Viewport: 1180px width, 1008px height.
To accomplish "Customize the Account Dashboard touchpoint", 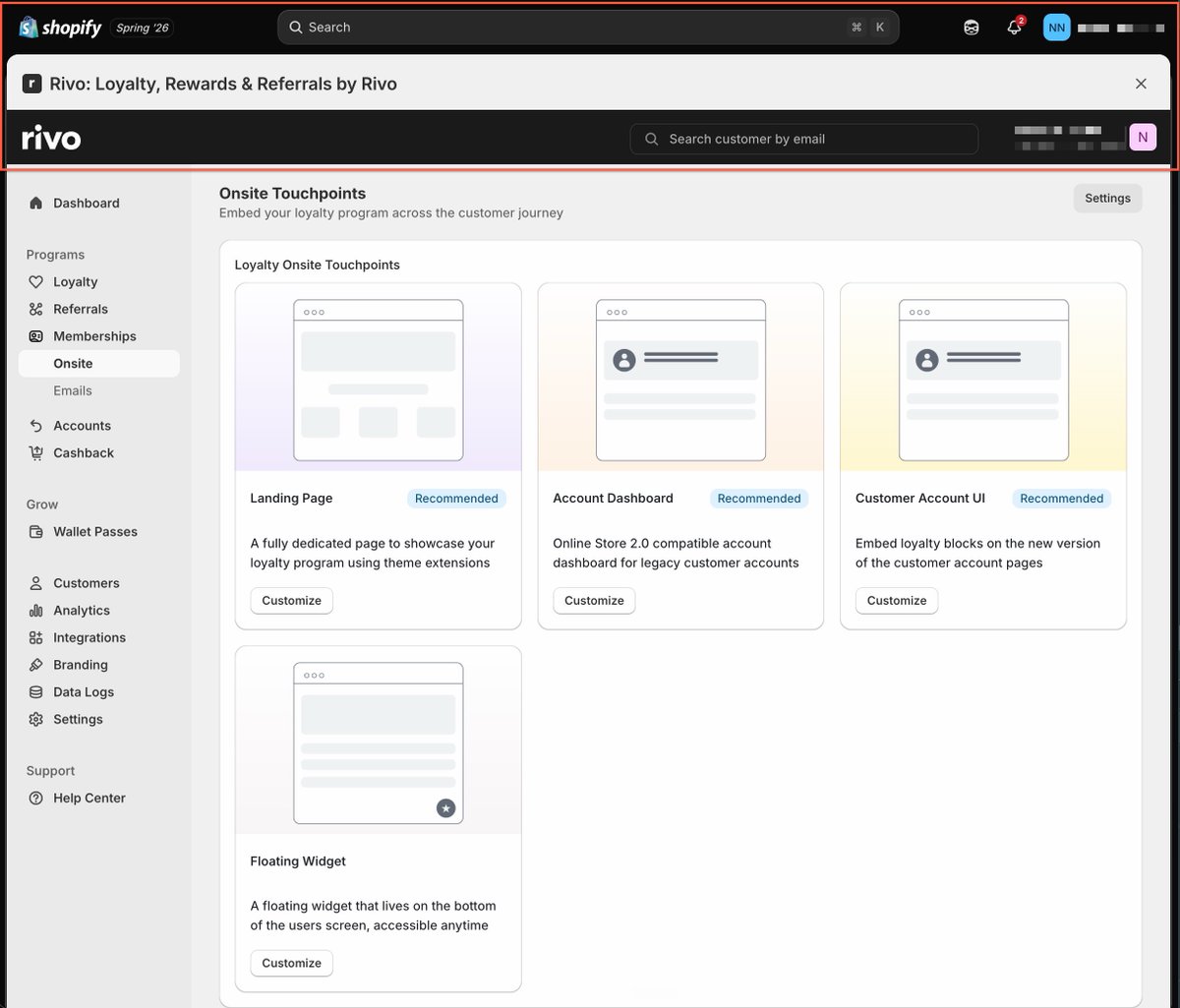I will point(594,601).
